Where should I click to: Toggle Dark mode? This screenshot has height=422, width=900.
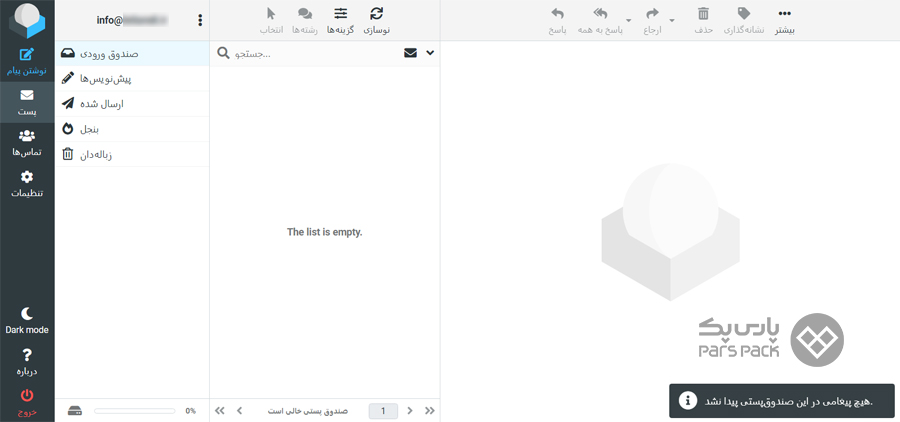[x=27, y=320]
